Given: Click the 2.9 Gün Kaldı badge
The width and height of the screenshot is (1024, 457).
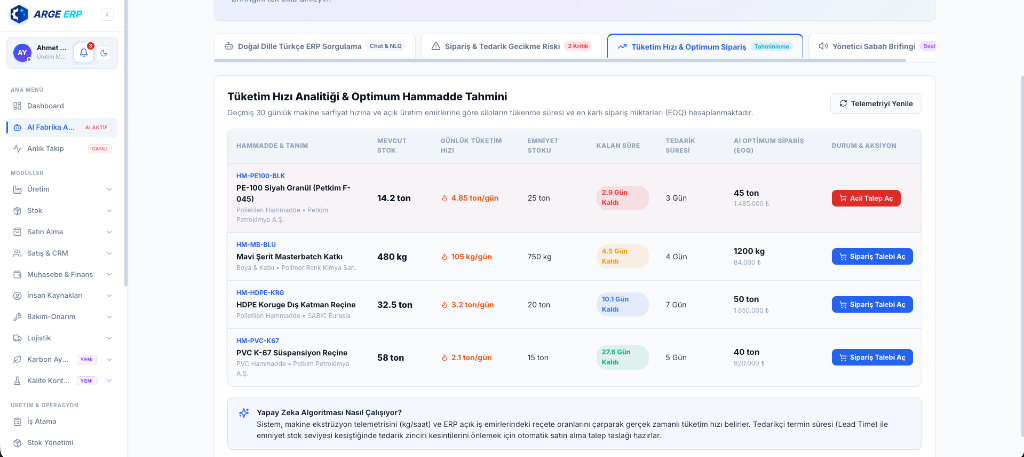Looking at the screenshot, I should click(622, 198).
